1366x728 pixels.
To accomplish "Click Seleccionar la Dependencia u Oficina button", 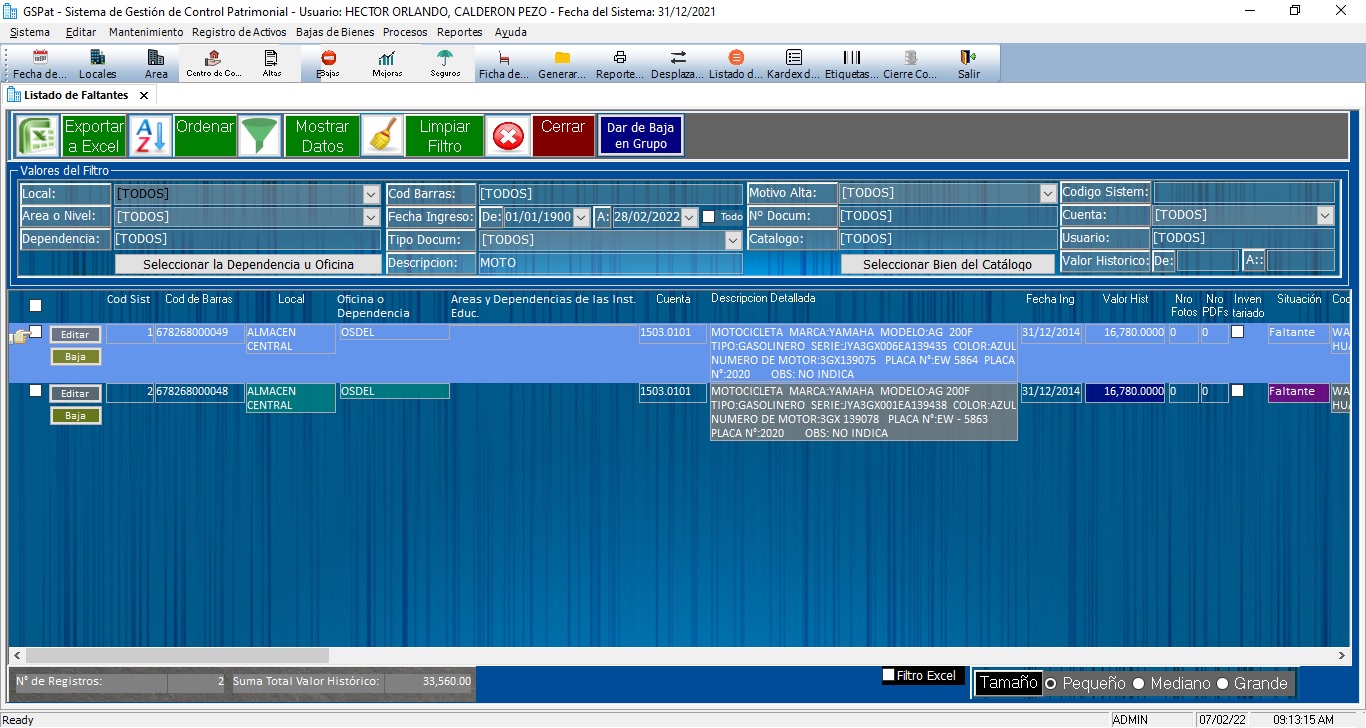I will (x=248, y=264).
